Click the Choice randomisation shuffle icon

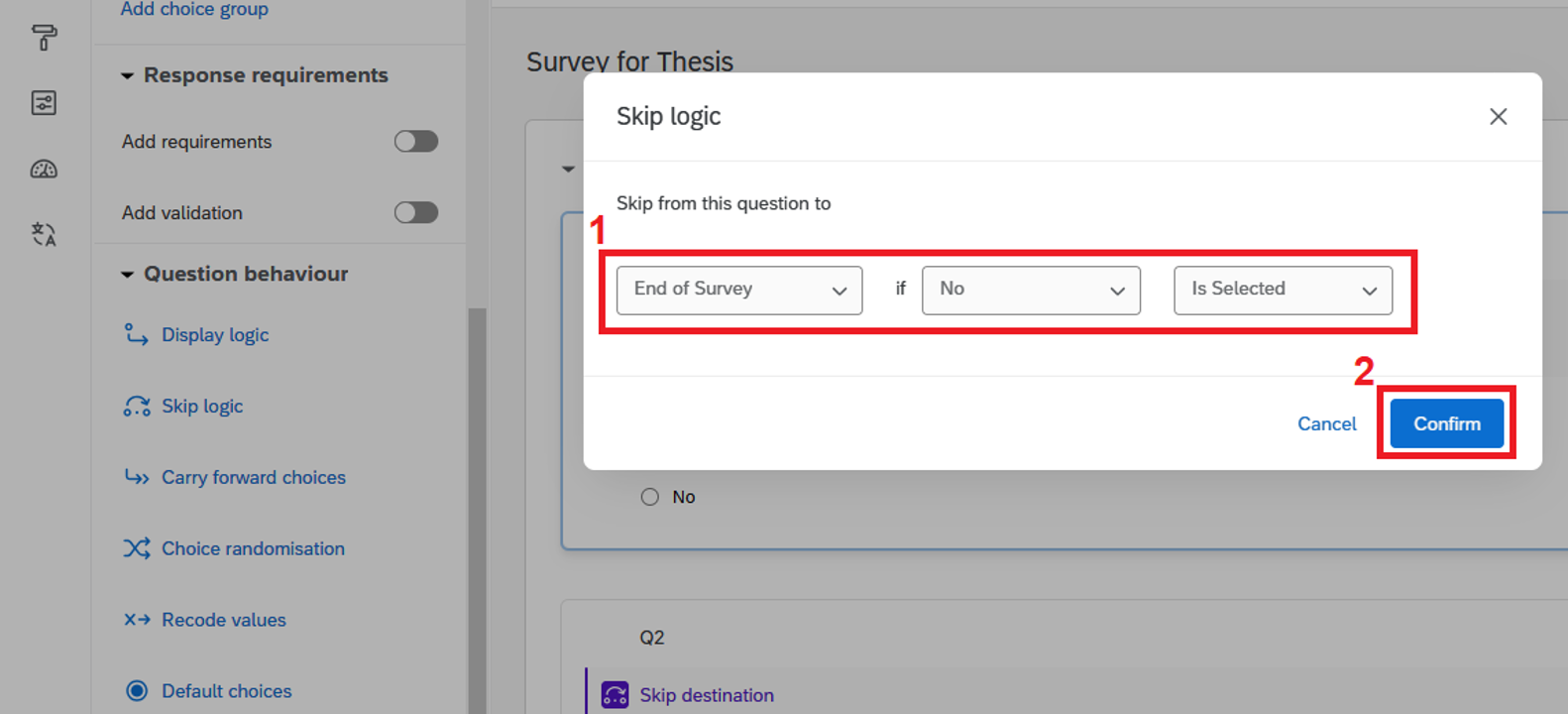[136, 548]
